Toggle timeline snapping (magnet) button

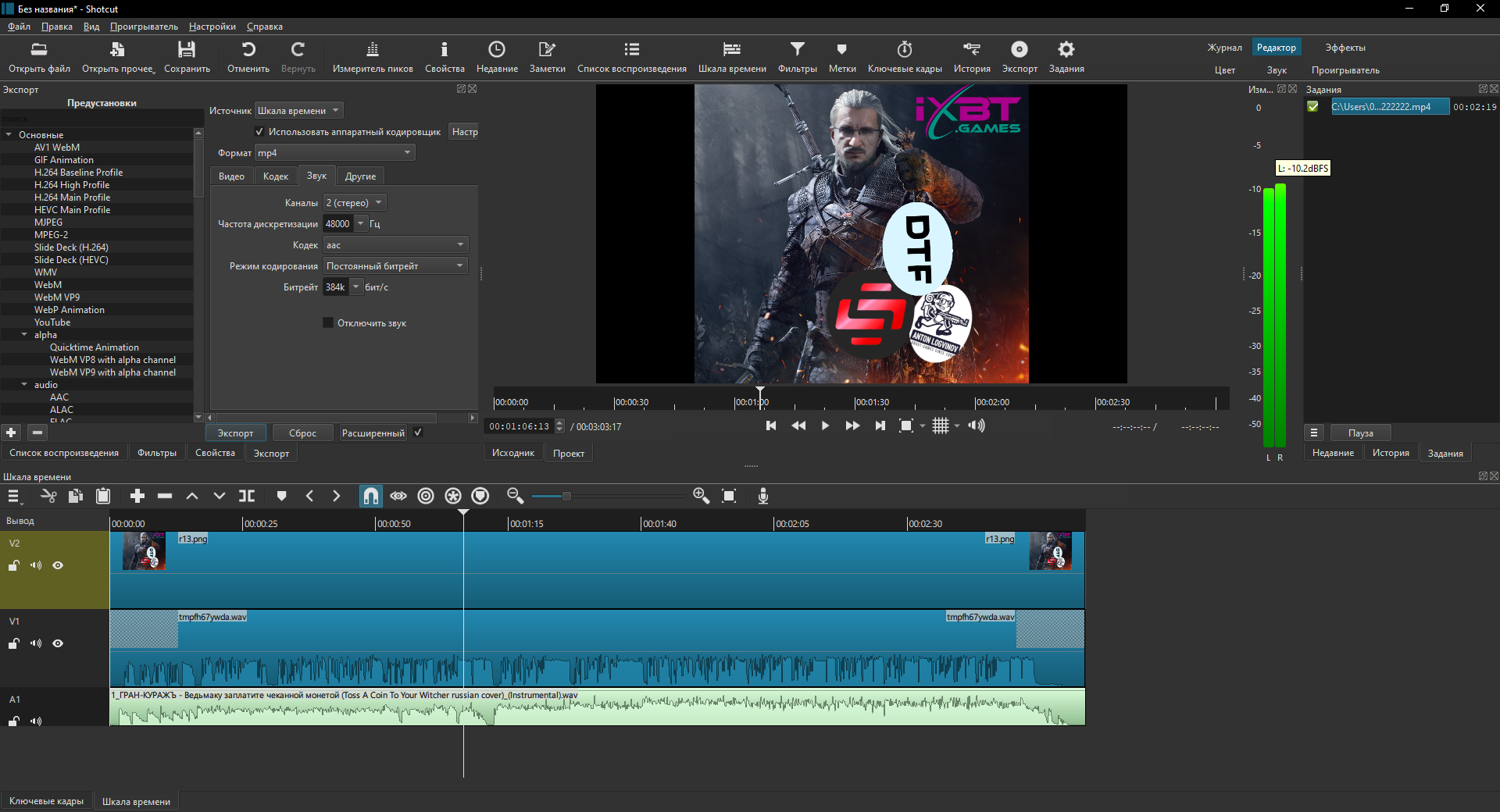(371, 496)
